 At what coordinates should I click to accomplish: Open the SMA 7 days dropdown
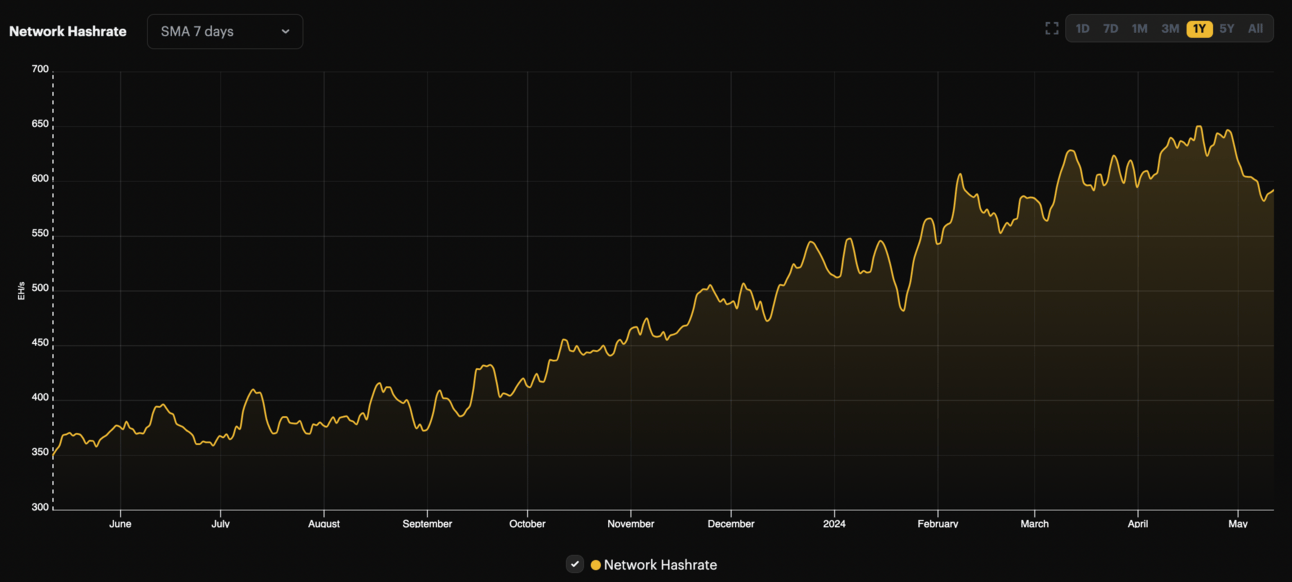(x=224, y=31)
